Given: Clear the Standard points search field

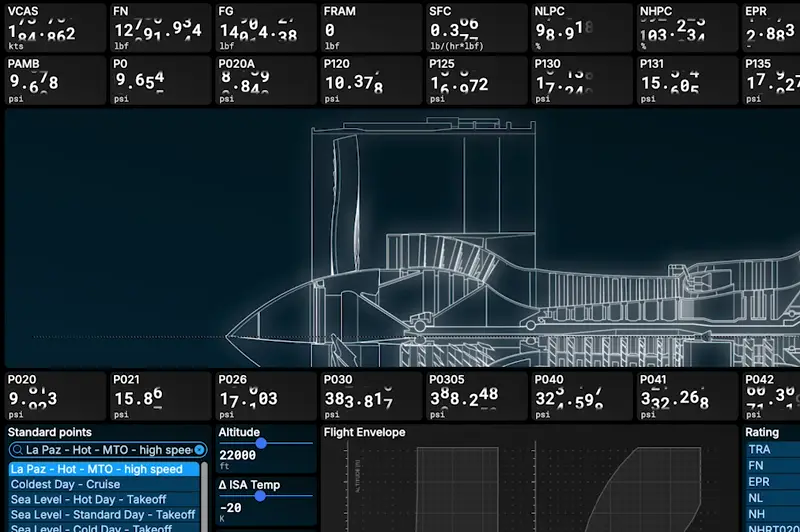Looking at the screenshot, I should pyautogui.click(x=199, y=450).
